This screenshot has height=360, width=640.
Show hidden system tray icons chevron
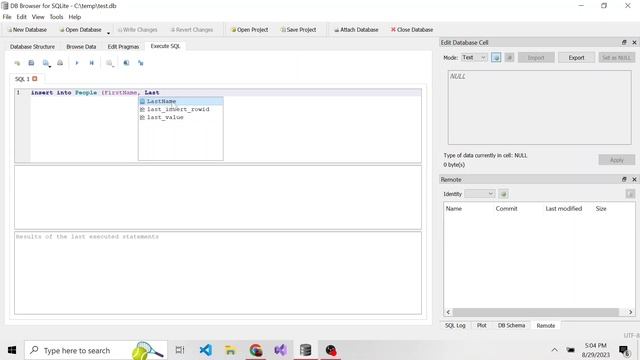554,350
